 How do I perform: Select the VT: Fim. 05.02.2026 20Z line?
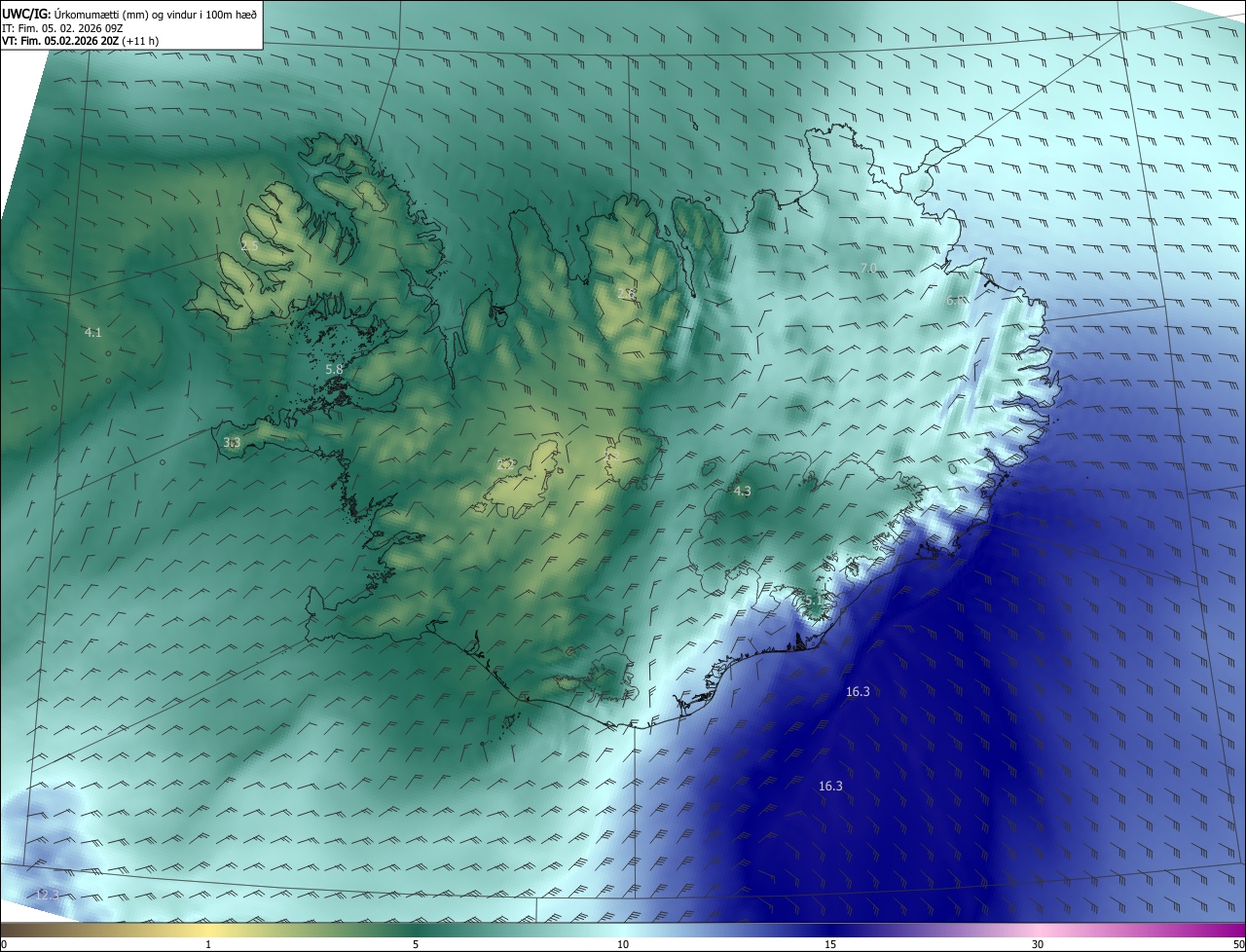[x=81, y=42]
